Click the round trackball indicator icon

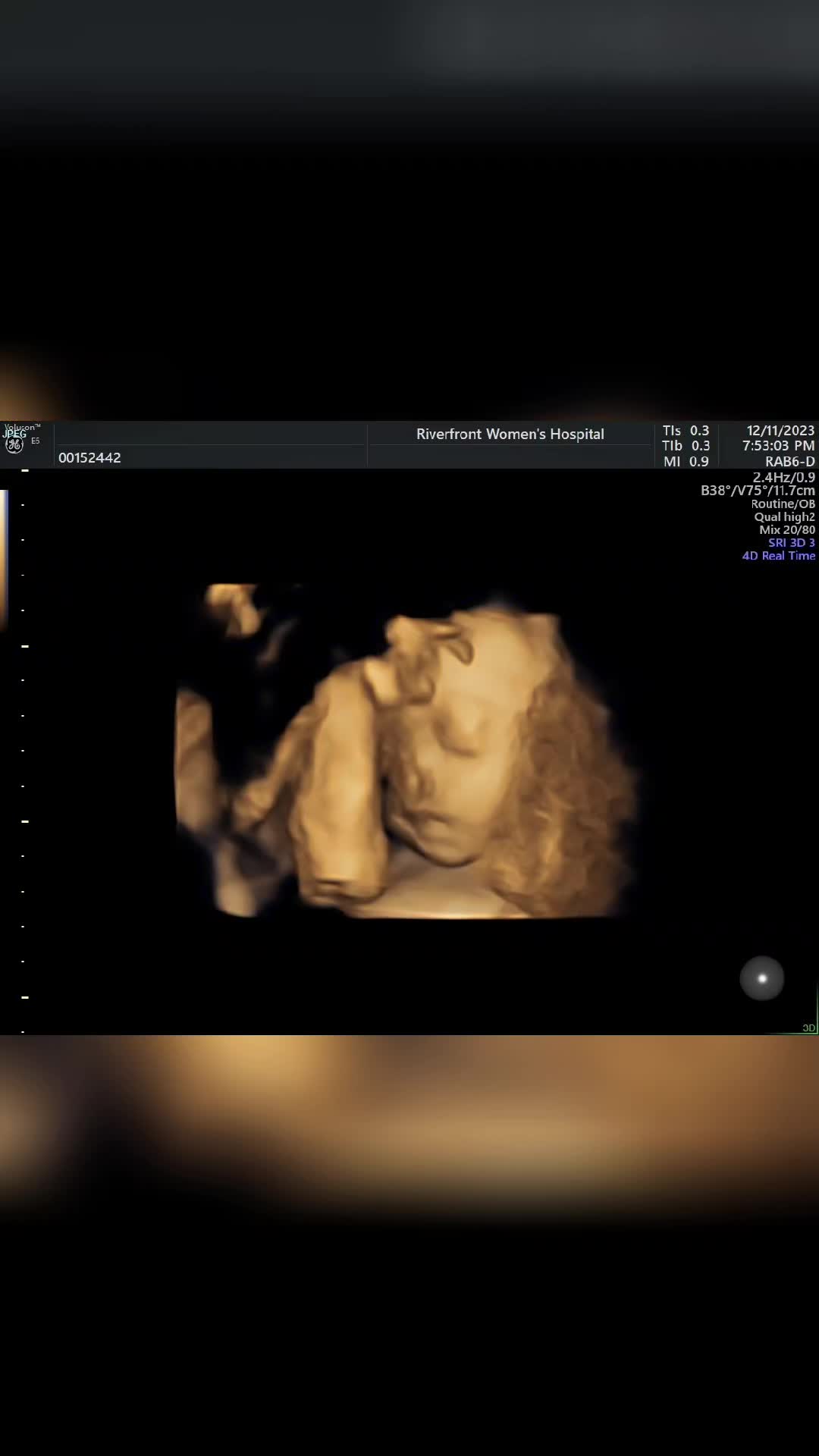click(x=762, y=978)
